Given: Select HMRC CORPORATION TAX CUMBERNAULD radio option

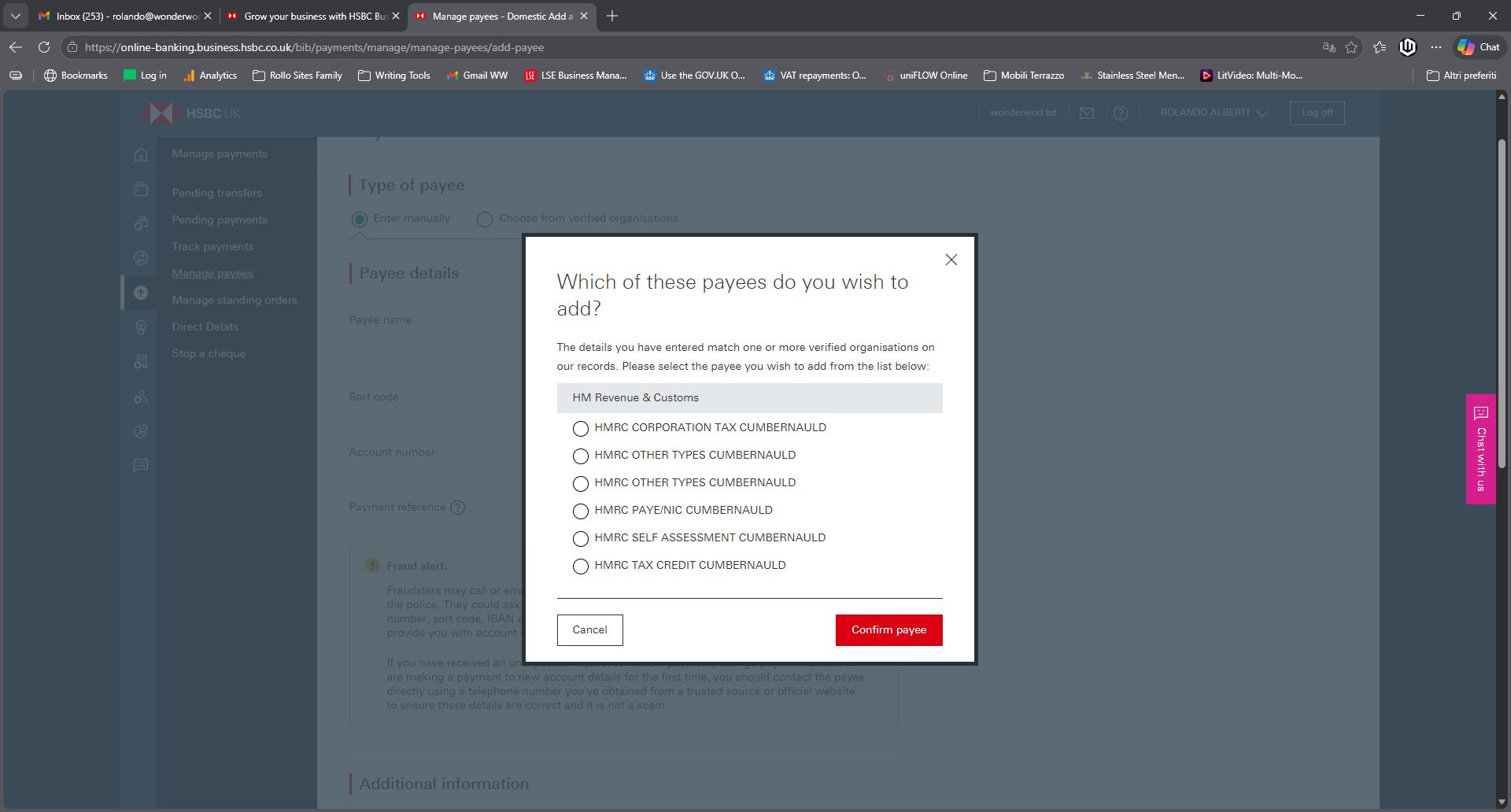Looking at the screenshot, I should [581, 429].
